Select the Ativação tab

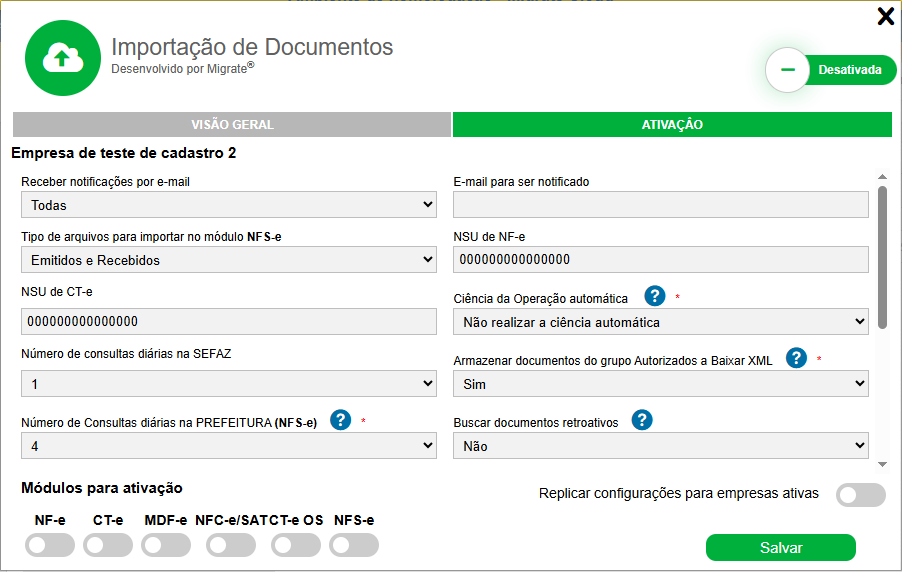pos(672,125)
